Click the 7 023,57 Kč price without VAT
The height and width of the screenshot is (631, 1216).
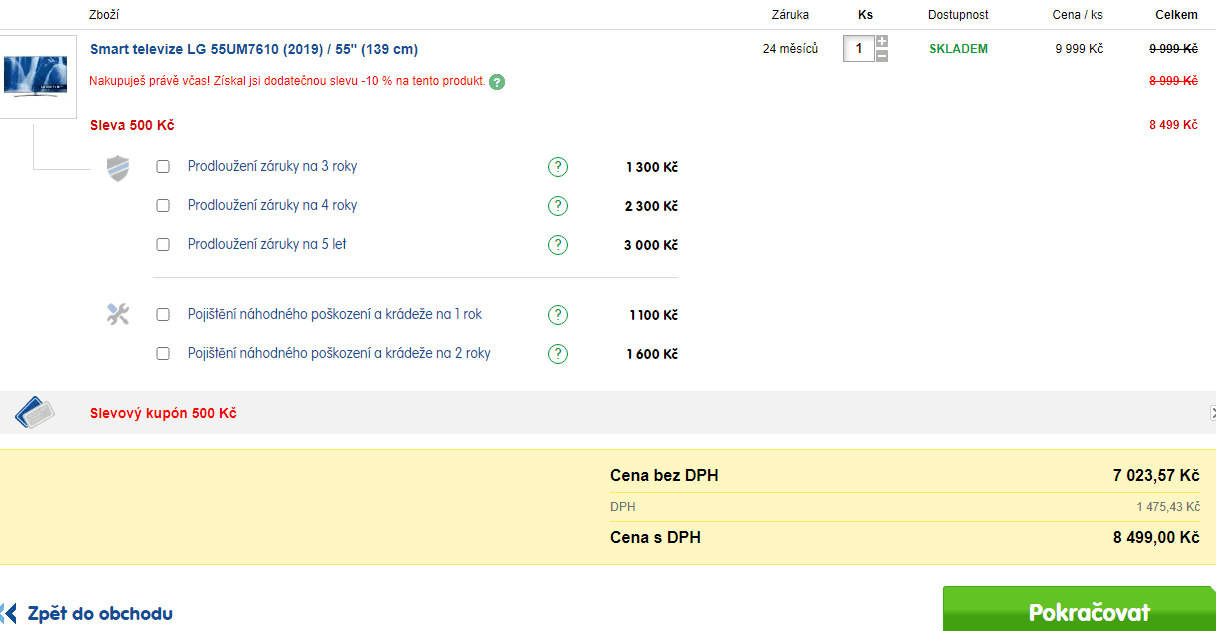coord(1156,475)
